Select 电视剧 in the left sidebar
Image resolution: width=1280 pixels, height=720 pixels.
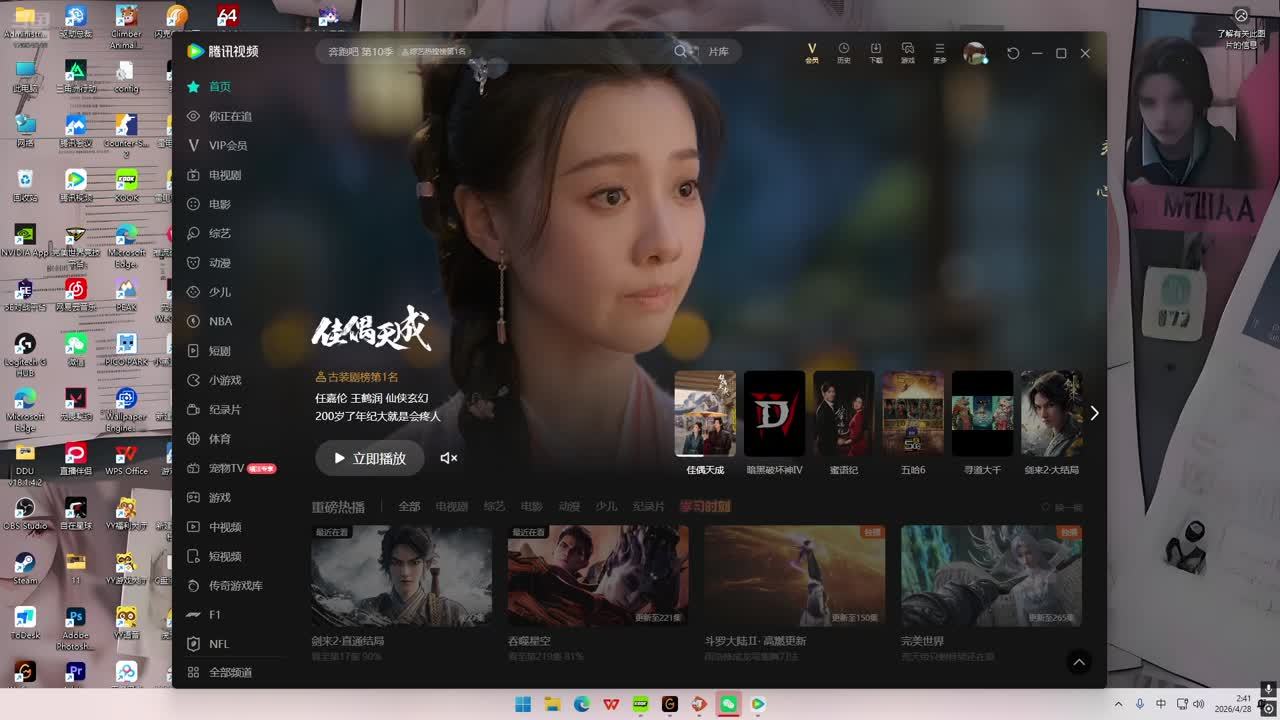pos(224,175)
